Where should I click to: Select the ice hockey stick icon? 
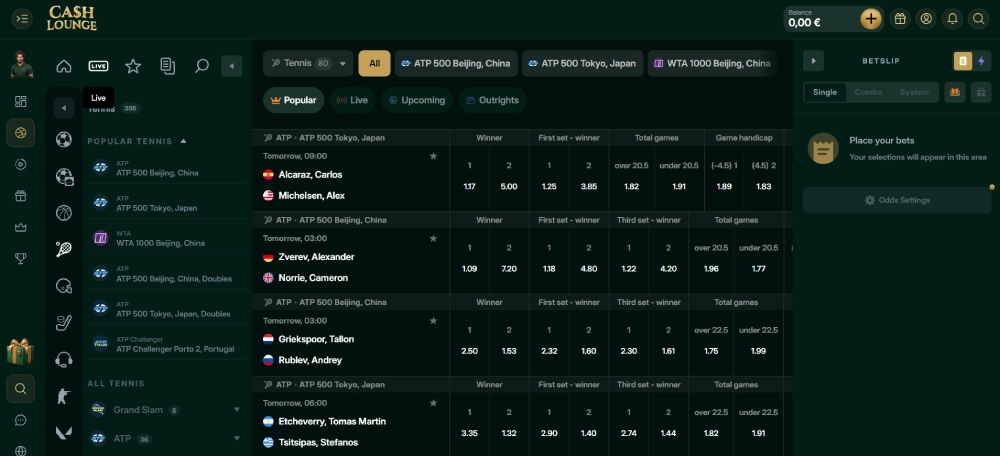(x=64, y=323)
